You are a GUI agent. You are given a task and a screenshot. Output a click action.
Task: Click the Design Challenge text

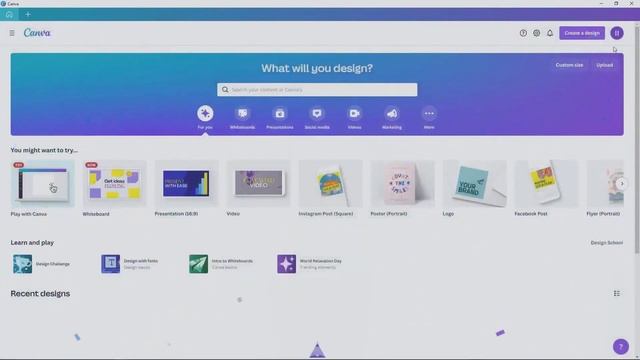[x=53, y=264]
